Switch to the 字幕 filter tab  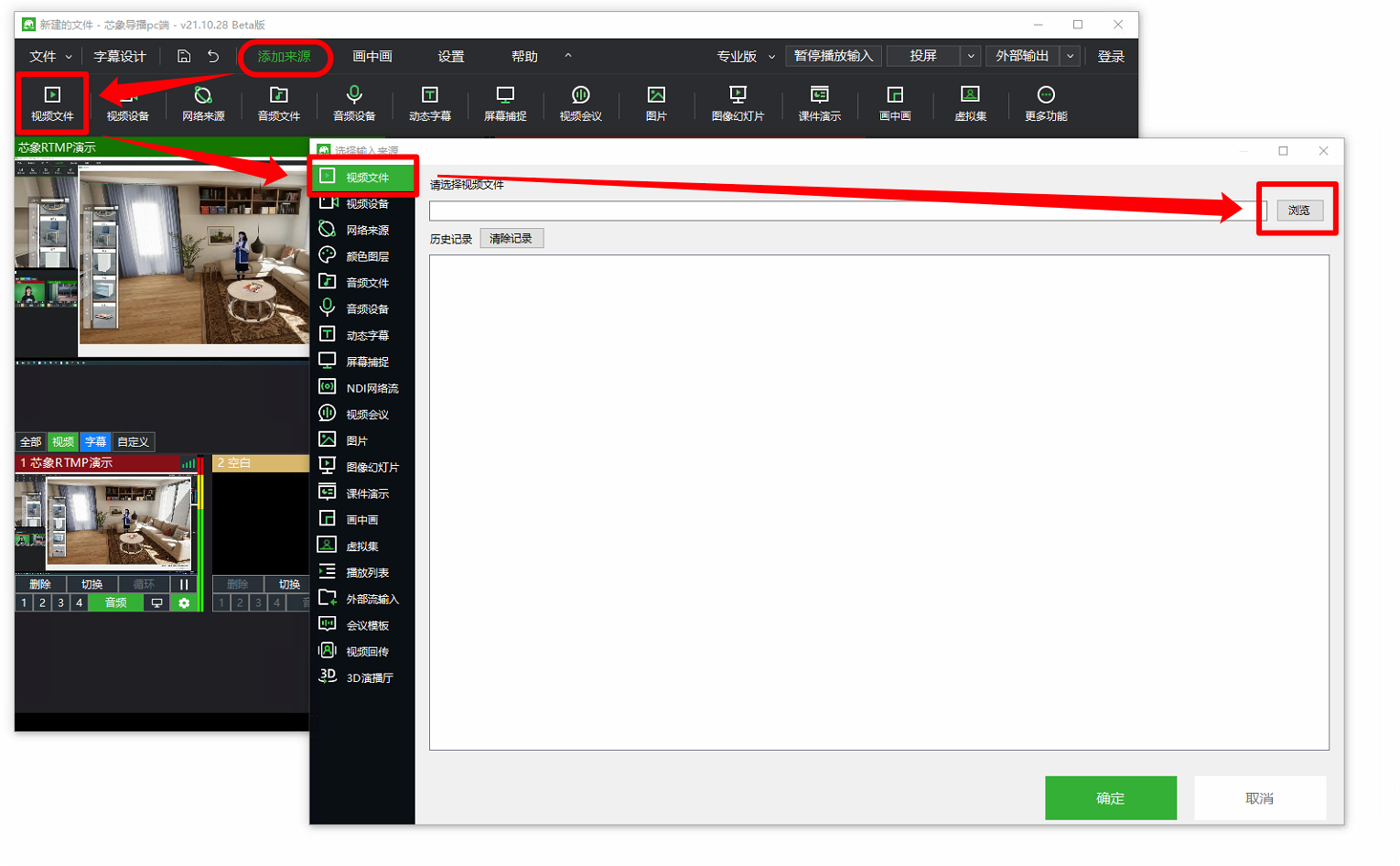(x=95, y=441)
